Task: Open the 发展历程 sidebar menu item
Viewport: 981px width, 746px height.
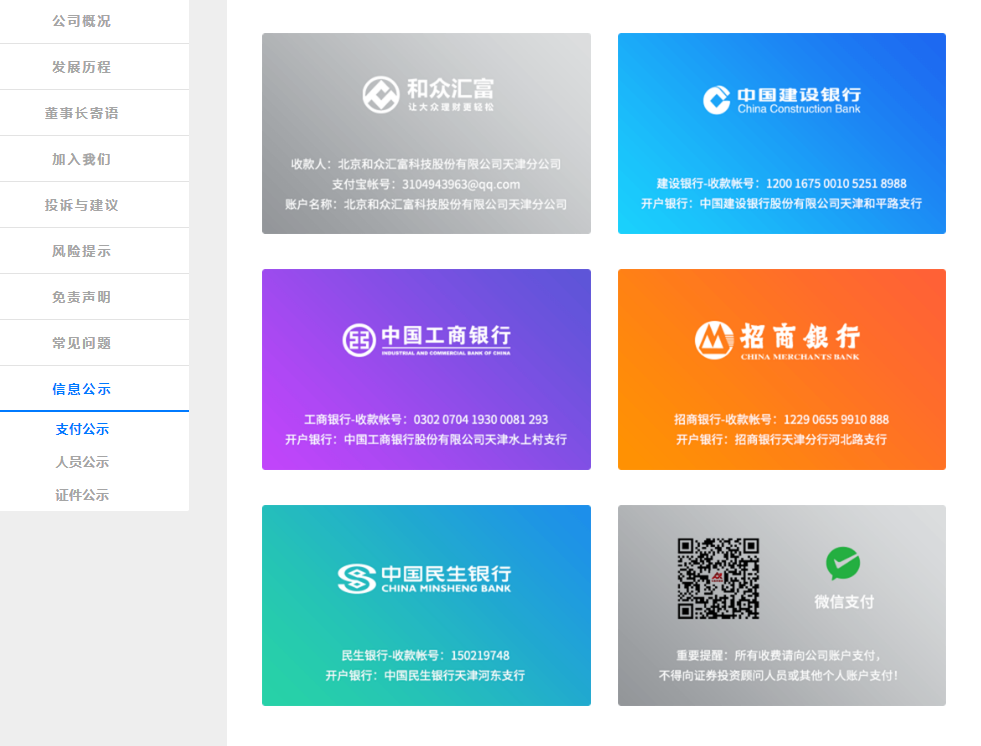Action: 82,67
